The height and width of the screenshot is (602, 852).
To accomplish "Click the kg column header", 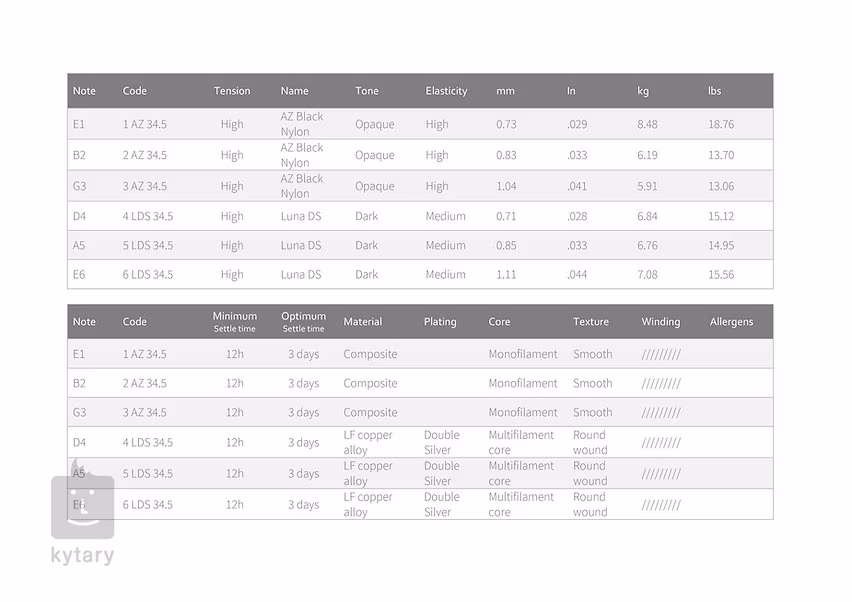I will [643, 91].
